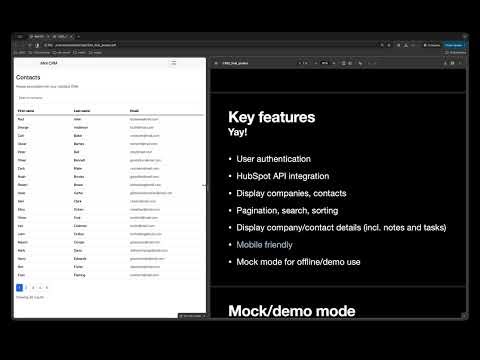Go to pagination page 1
Image resolution: width=480 pixels, height=360 pixels.
(19, 287)
